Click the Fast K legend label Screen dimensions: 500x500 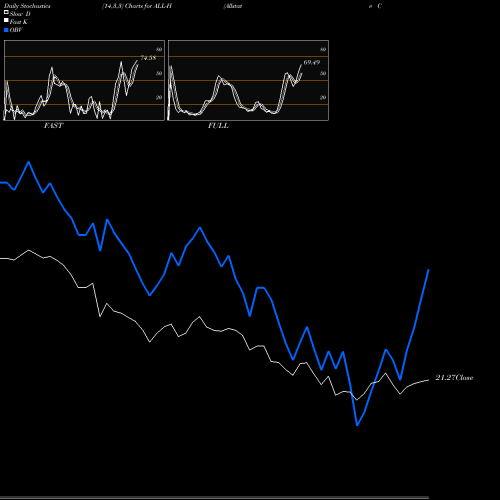click(19, 22)
